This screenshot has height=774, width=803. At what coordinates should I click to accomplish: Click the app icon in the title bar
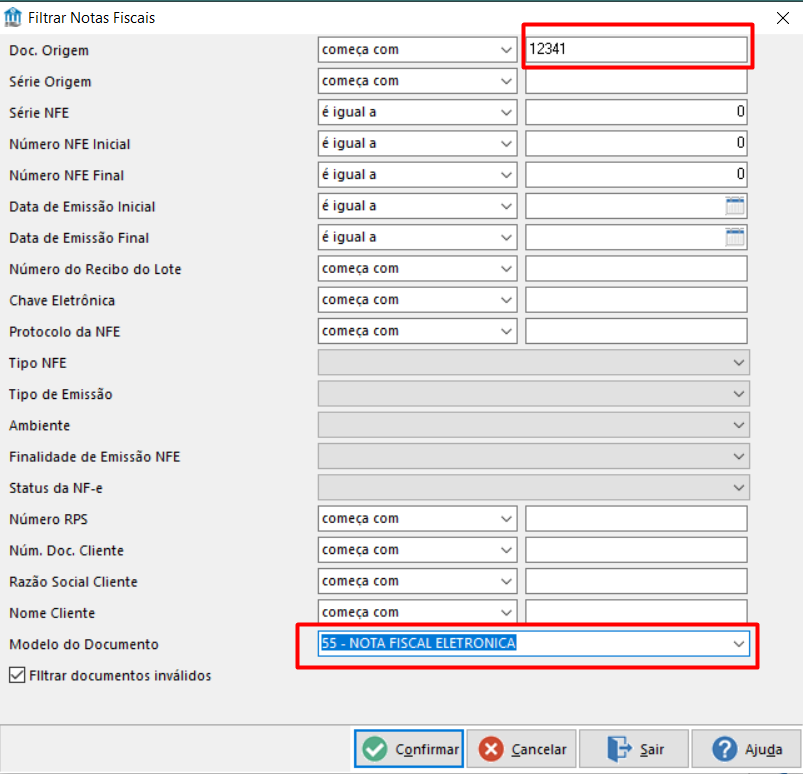pos(12,17)
